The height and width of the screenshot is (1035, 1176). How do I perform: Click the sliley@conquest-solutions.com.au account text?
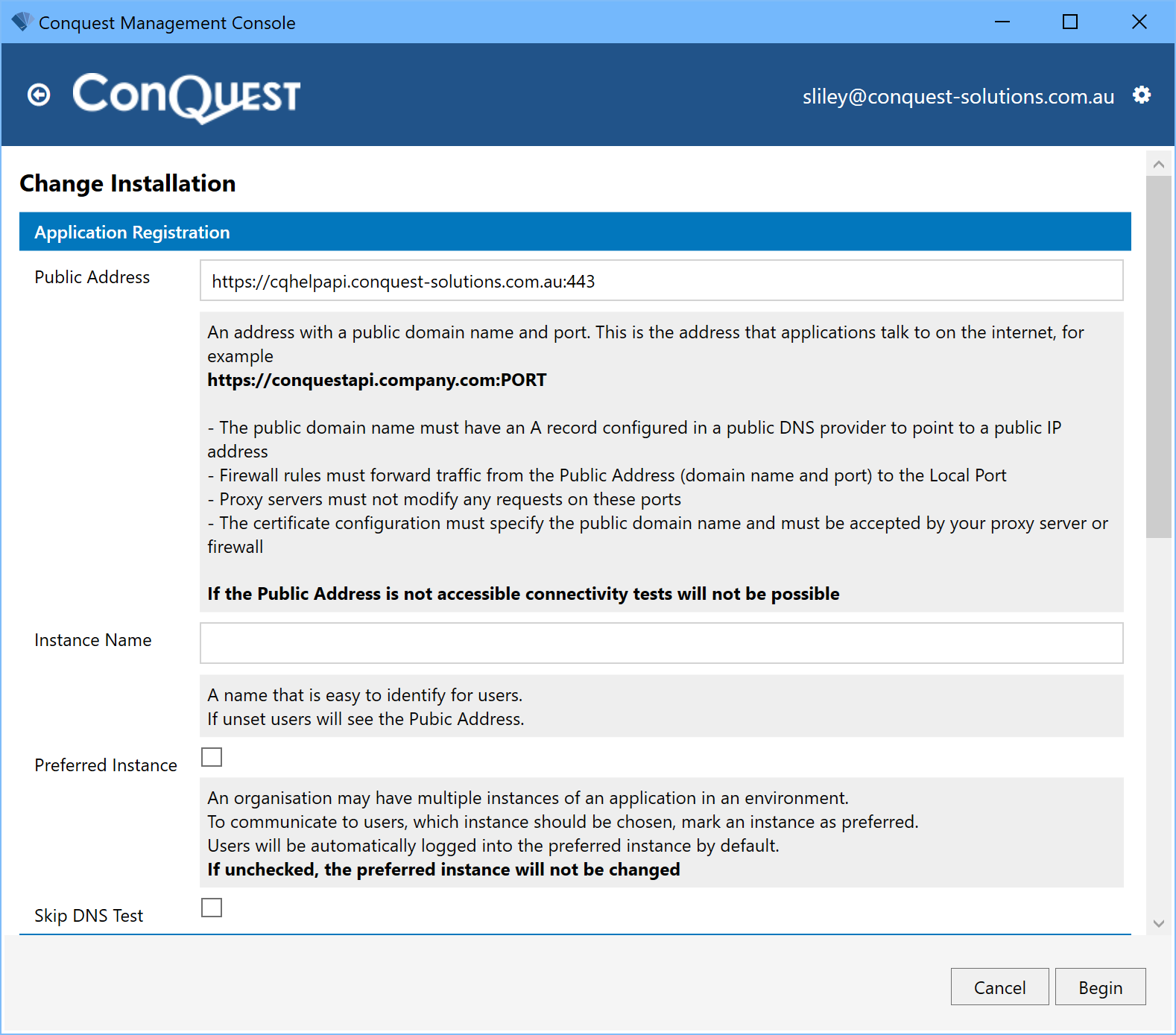click(x=958, y=97)
